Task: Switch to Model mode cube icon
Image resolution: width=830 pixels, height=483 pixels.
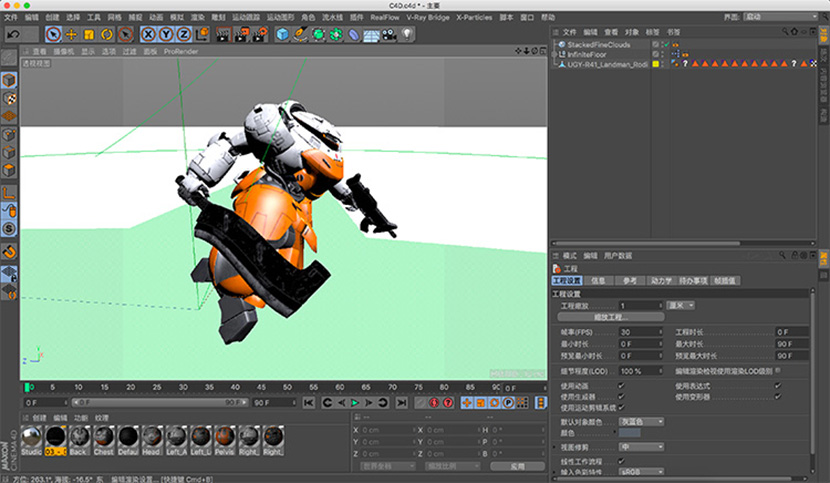Action: coord(9,80)
